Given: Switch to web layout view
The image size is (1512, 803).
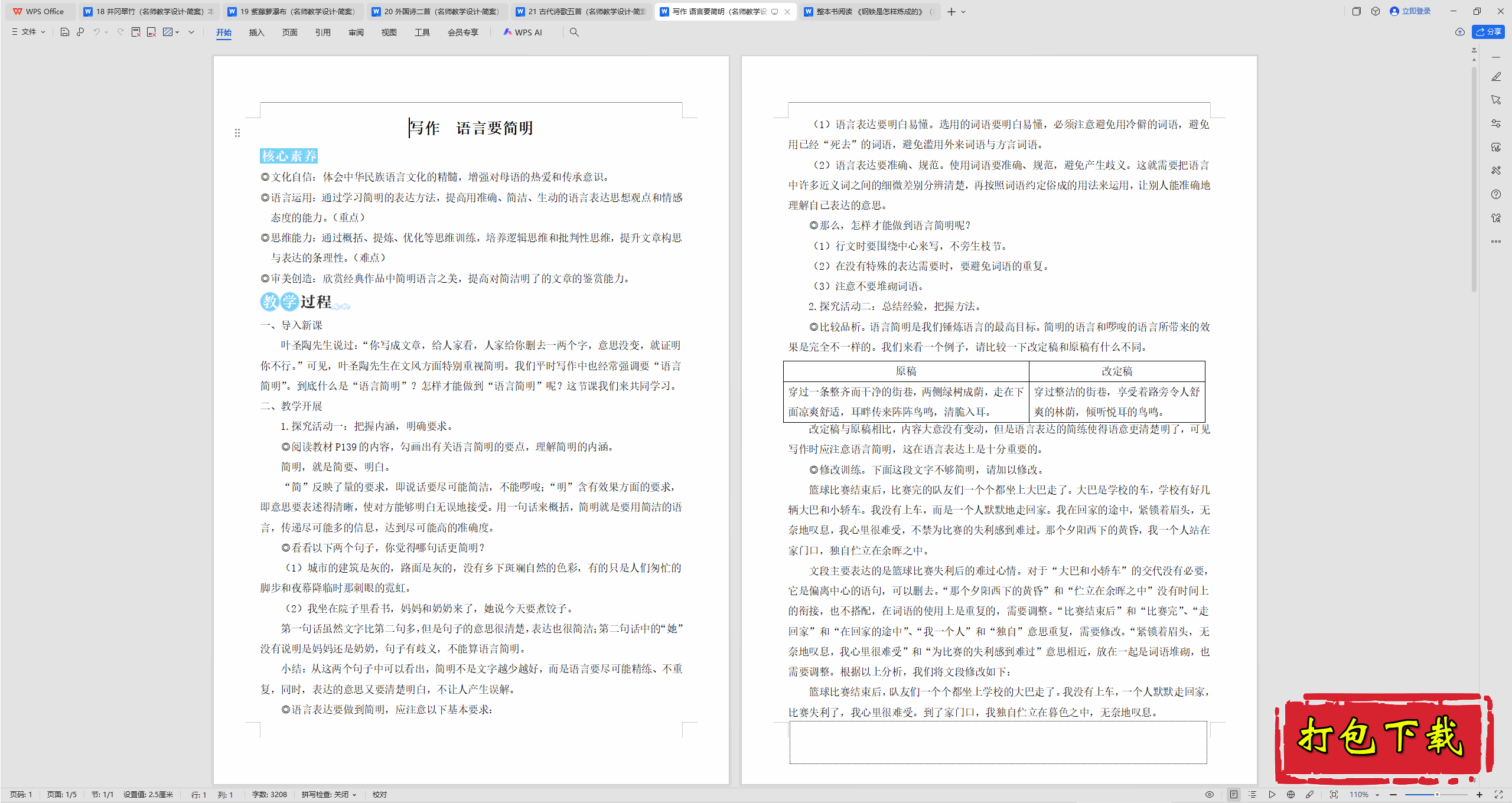Looking at the screenshot, I should [1291, 794].
